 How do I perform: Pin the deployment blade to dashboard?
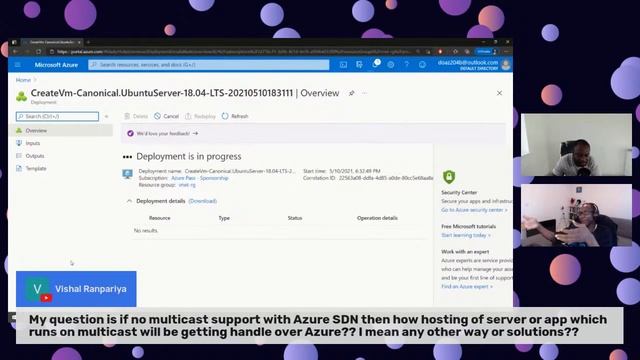point(351,93)
